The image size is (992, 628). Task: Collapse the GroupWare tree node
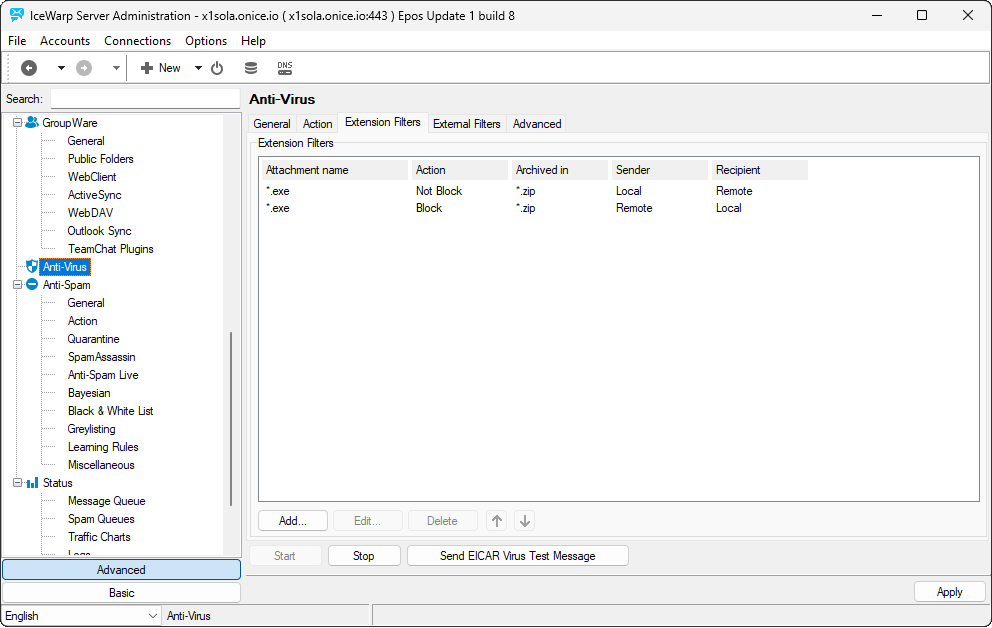(x=18, y=123)
